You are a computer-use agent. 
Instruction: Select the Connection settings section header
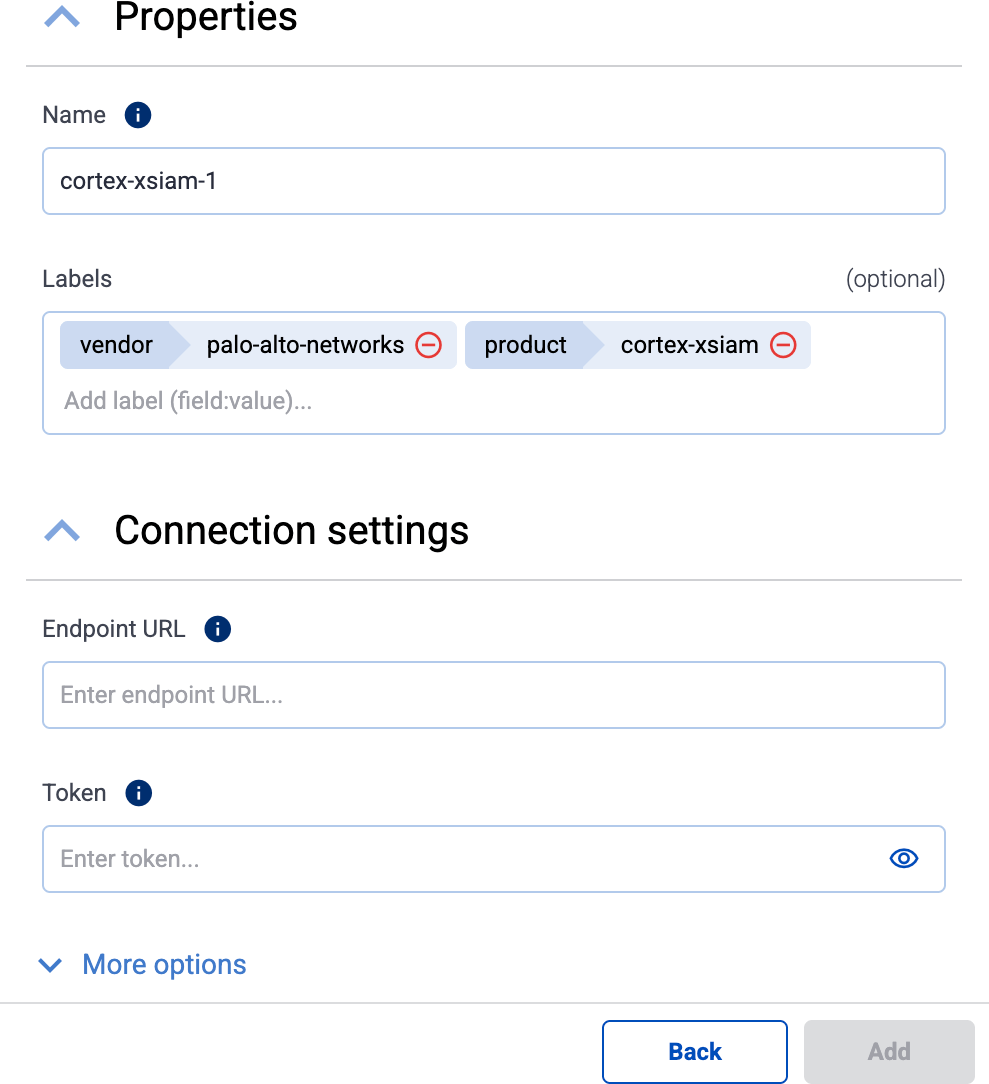click(291, 530)
